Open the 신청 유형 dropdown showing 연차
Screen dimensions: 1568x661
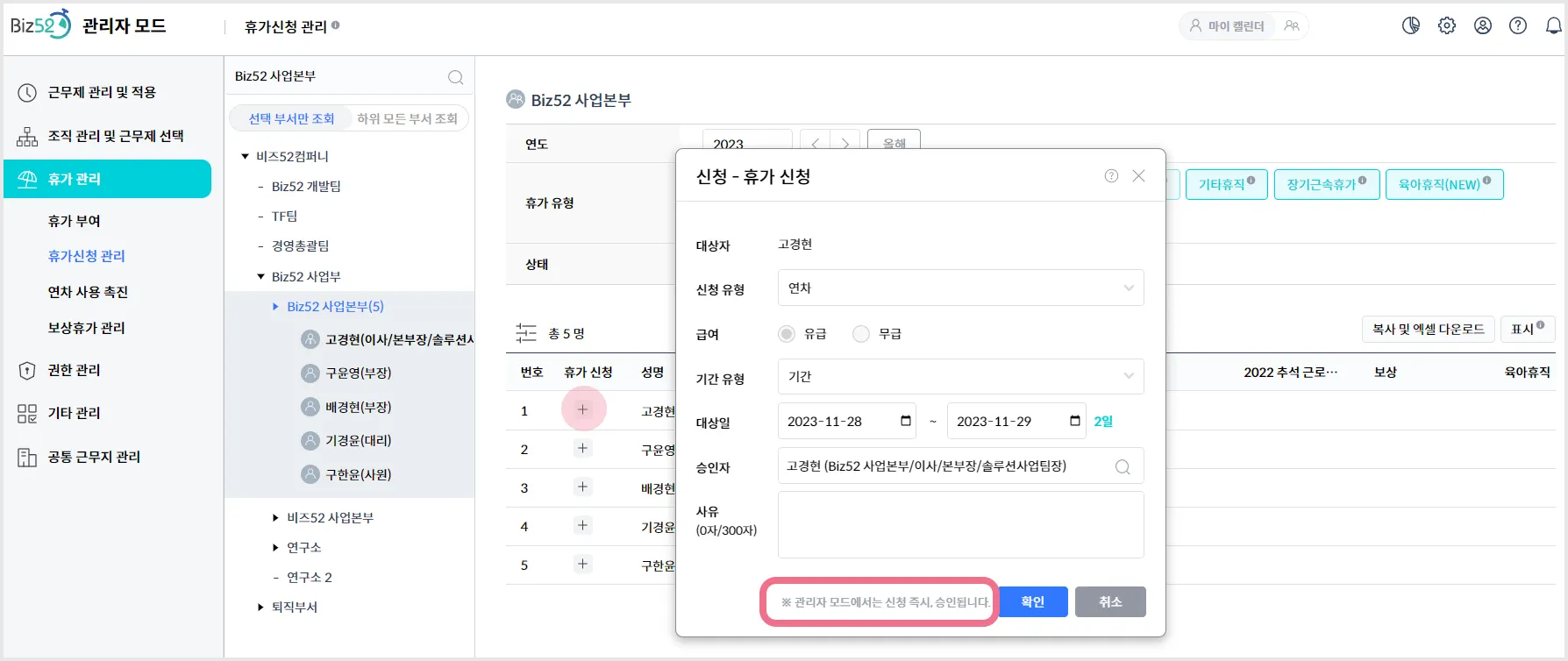click(961, 288)
